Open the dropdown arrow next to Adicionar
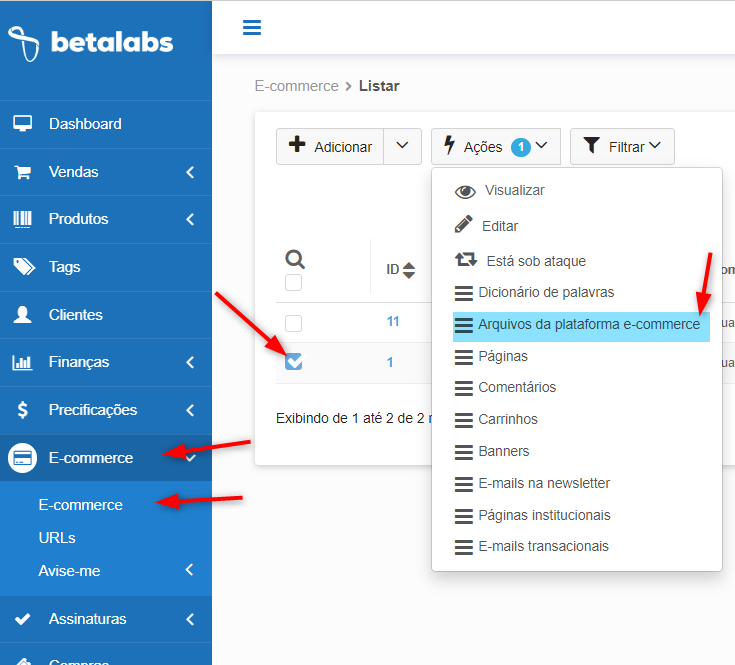Viewport: 735px width, 665px height. 402,146
